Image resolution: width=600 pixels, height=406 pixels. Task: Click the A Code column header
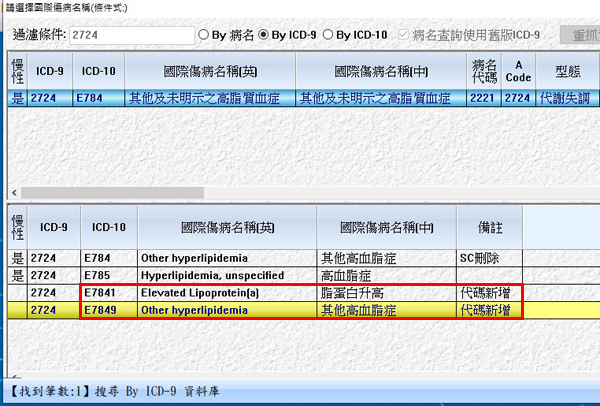(x=518, y=71)
